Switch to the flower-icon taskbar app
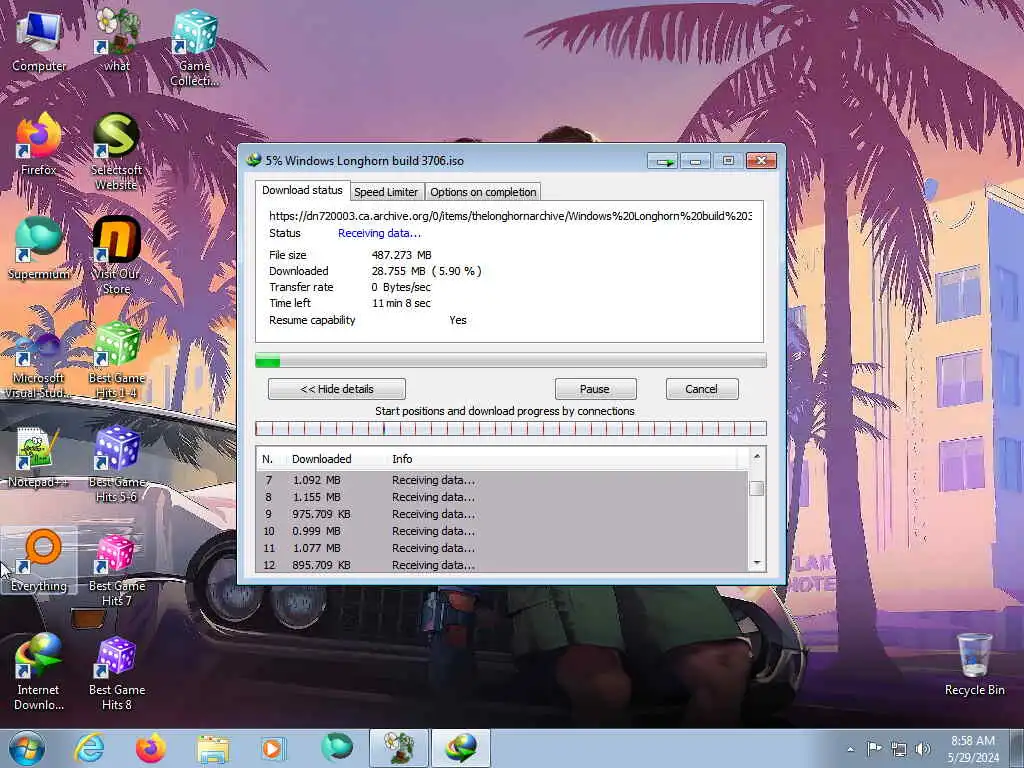Image resolution: width=1024 pixels, height=768 pixels. 398,748
